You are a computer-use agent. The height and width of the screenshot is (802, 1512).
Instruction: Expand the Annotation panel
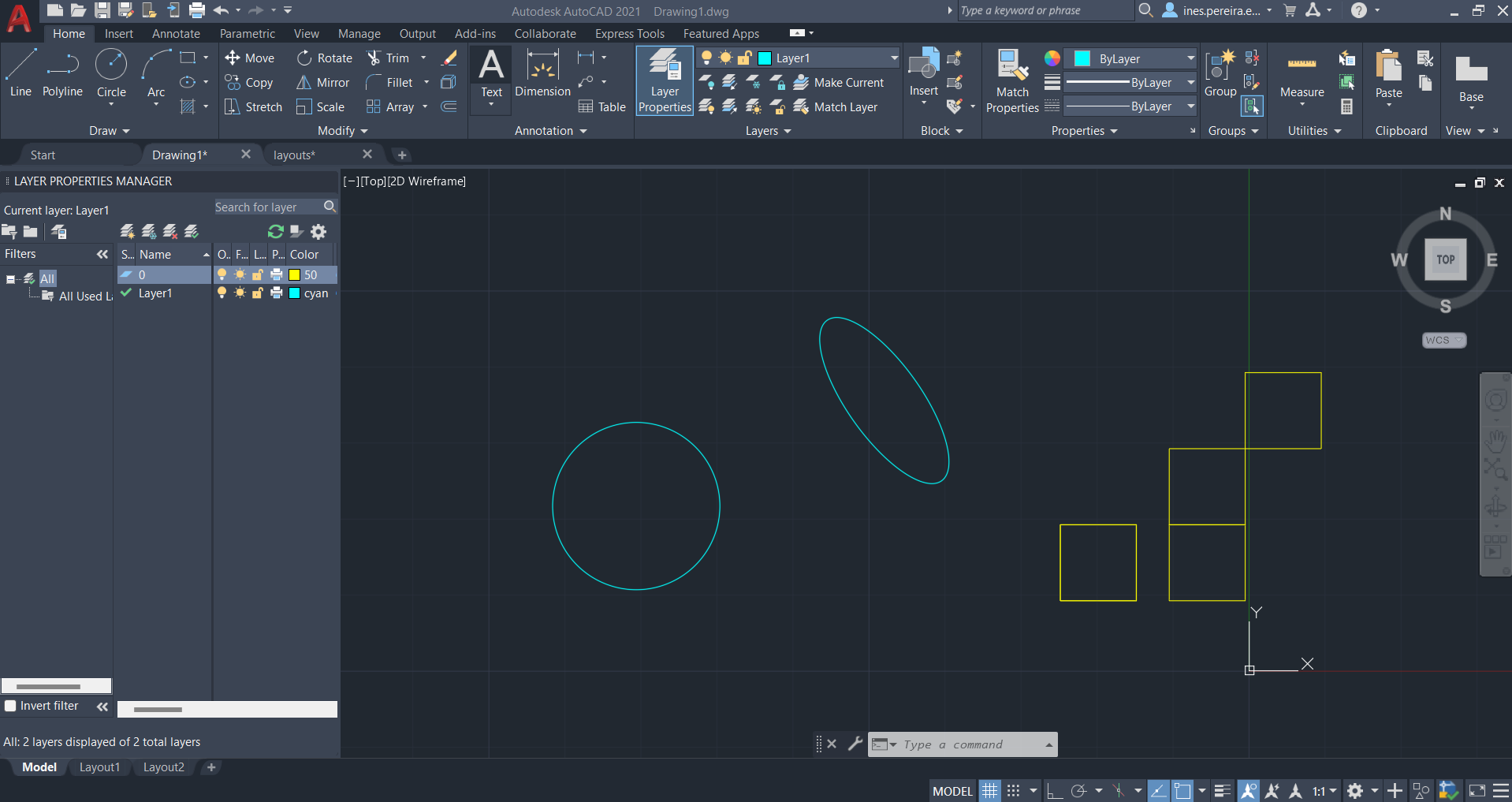coord(550,131)
